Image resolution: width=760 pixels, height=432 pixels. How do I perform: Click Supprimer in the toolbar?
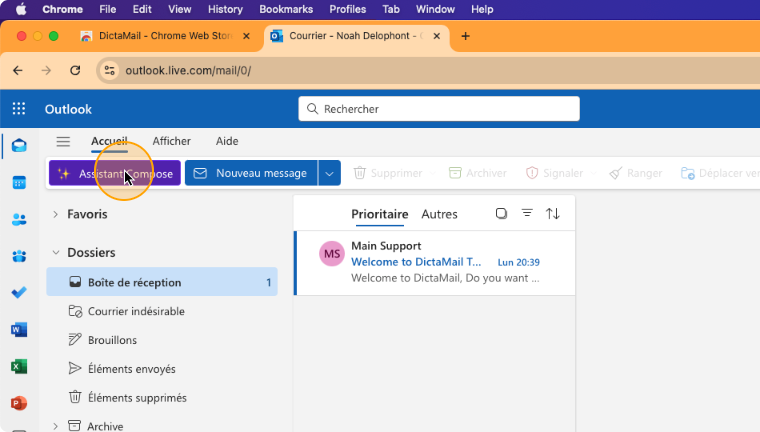pos(388,173)
